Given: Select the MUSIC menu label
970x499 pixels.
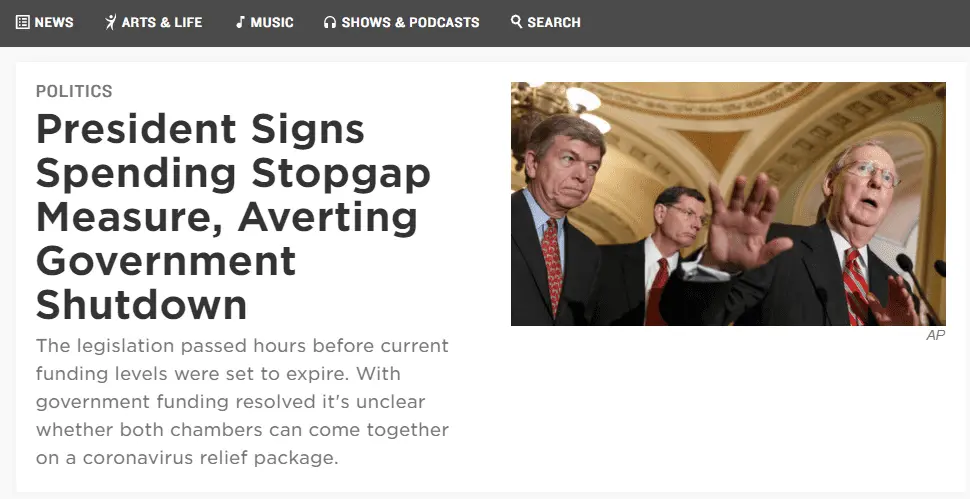Looking at the screenshot, I should click(x=272, y=22).
